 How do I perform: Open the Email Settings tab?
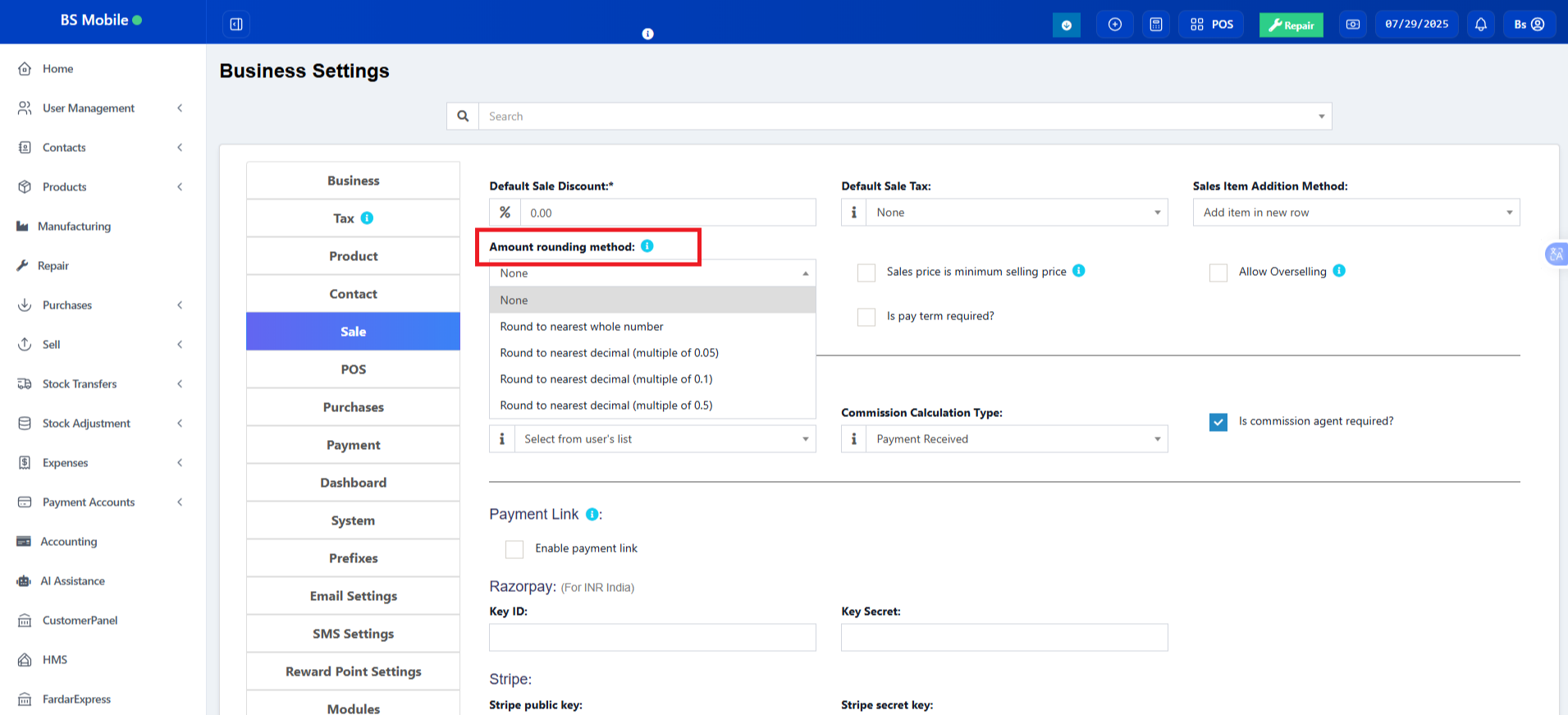pos(353,596)
